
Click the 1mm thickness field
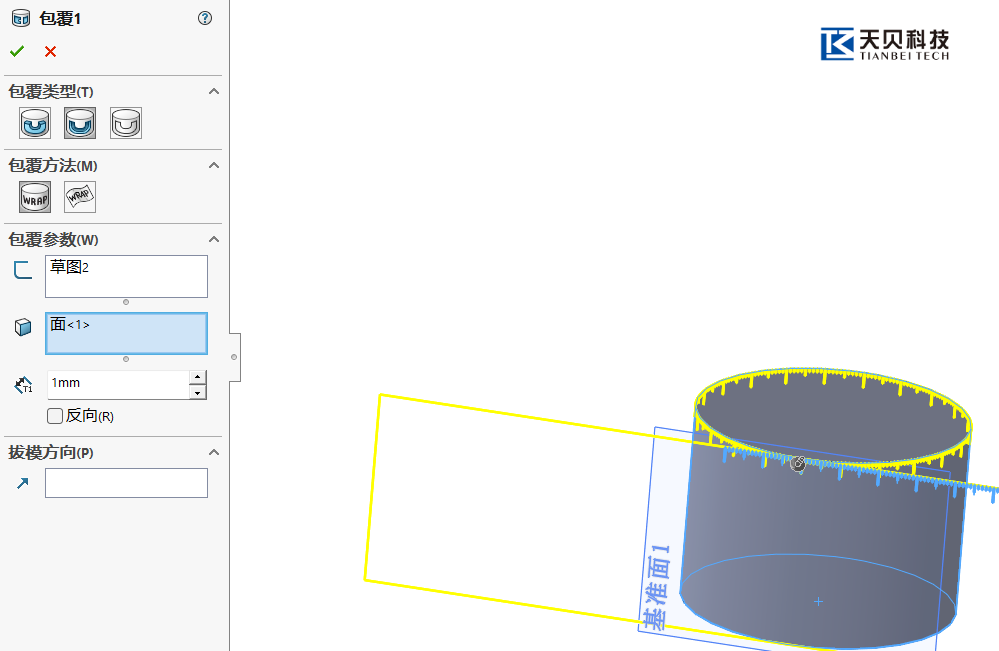(117, 384)
